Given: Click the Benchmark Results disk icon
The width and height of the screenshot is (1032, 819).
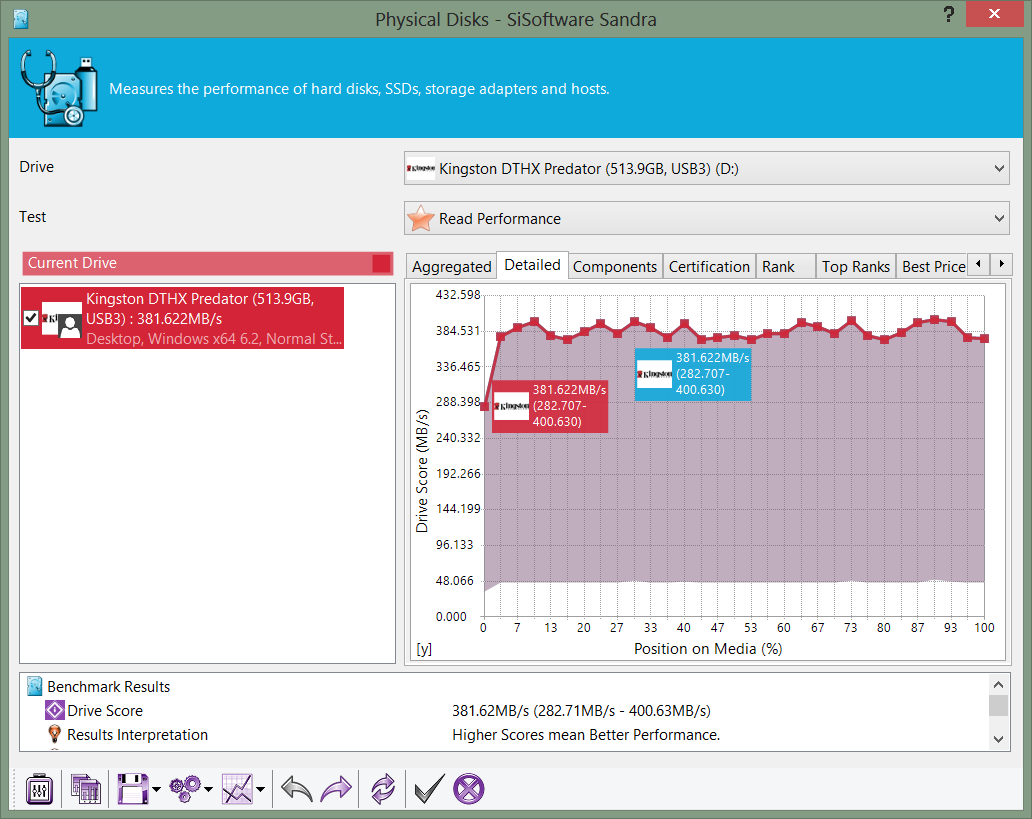Looking at the screenshot, I should (x=35, y=687).
